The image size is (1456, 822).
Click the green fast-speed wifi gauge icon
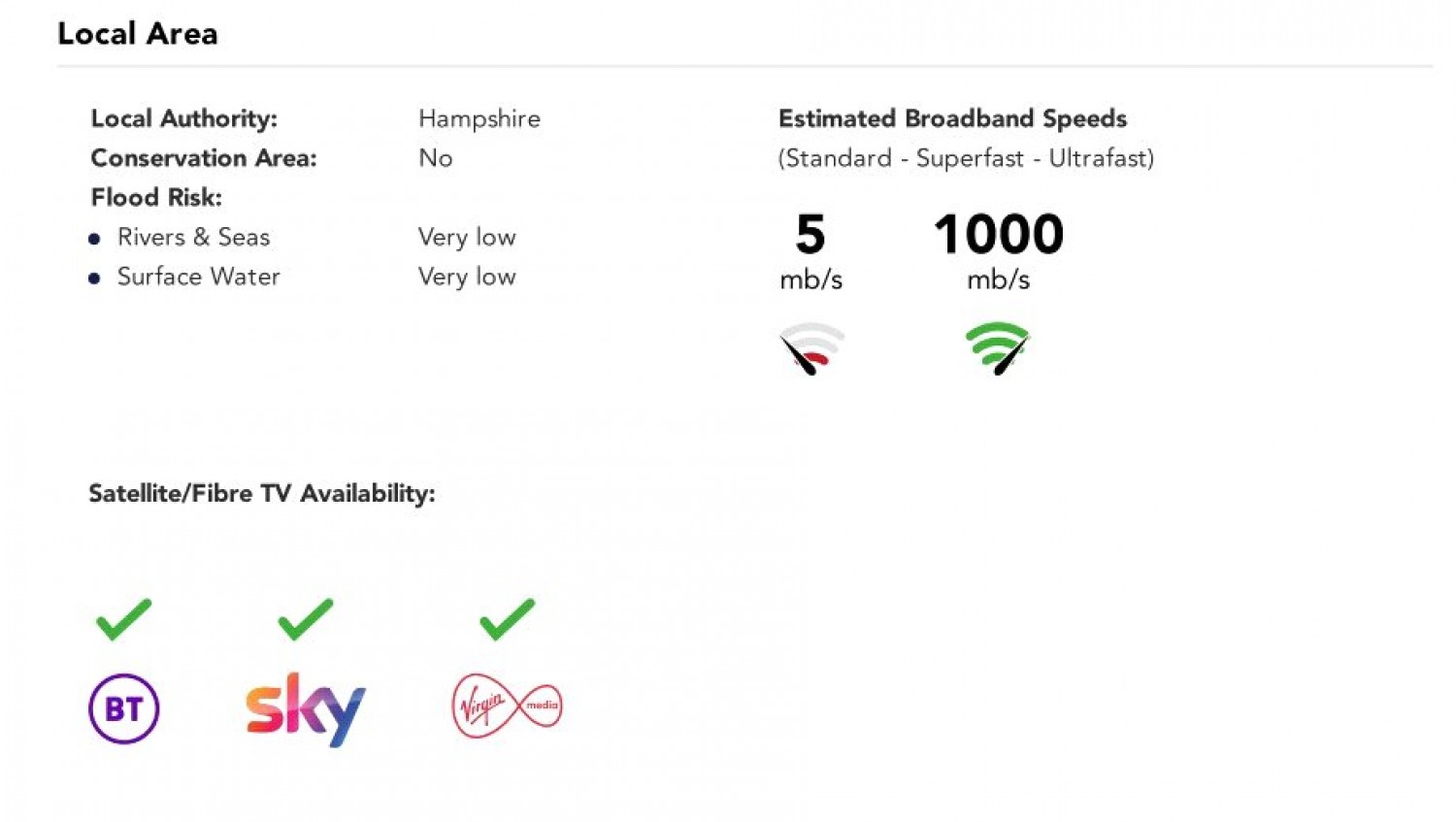tap(998, 348)
